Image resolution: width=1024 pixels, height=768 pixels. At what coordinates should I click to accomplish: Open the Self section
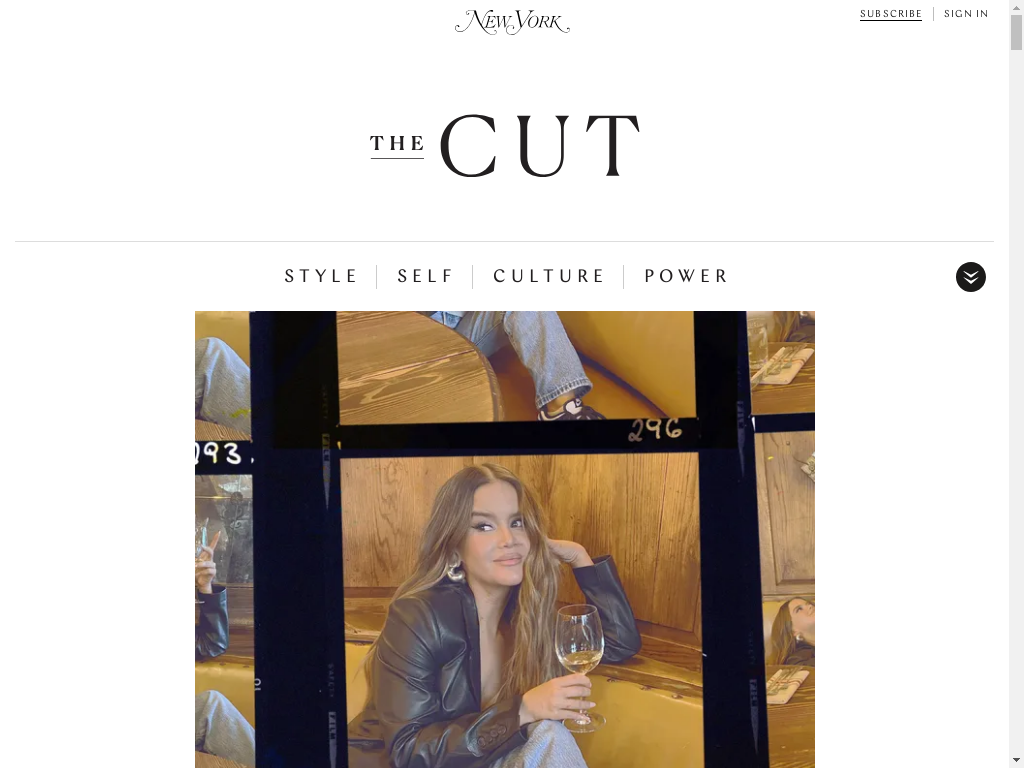pyautogui.click(x=425, y=276)
